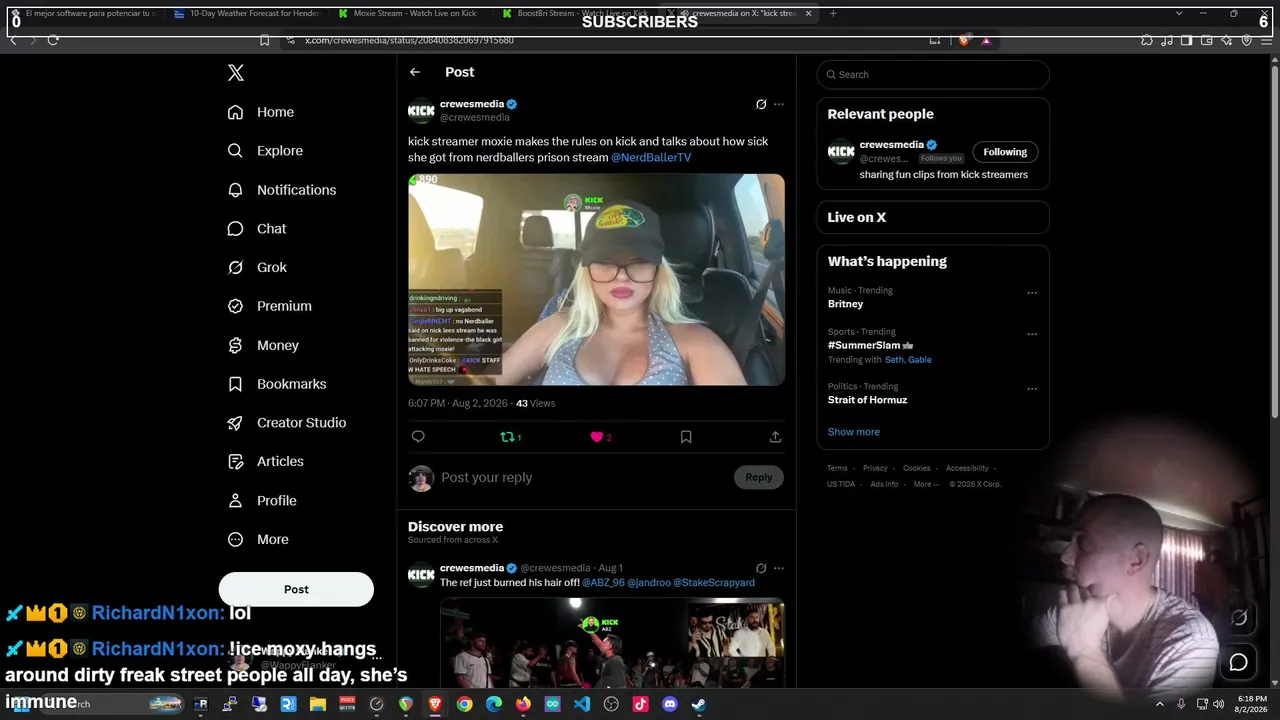Click the floating Grok button at bottom right
Viewport: 1280px width, 720px height.
[1239, 618]
